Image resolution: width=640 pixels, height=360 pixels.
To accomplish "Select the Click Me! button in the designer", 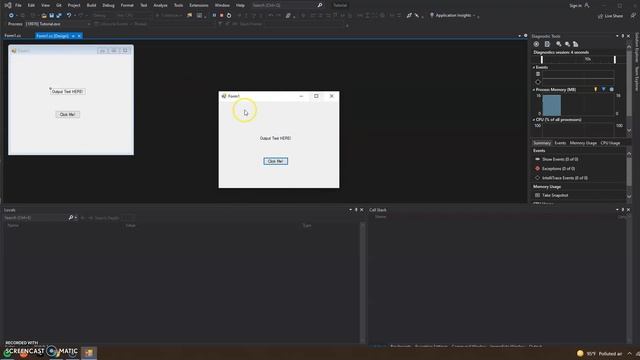I will click(67, 115).
